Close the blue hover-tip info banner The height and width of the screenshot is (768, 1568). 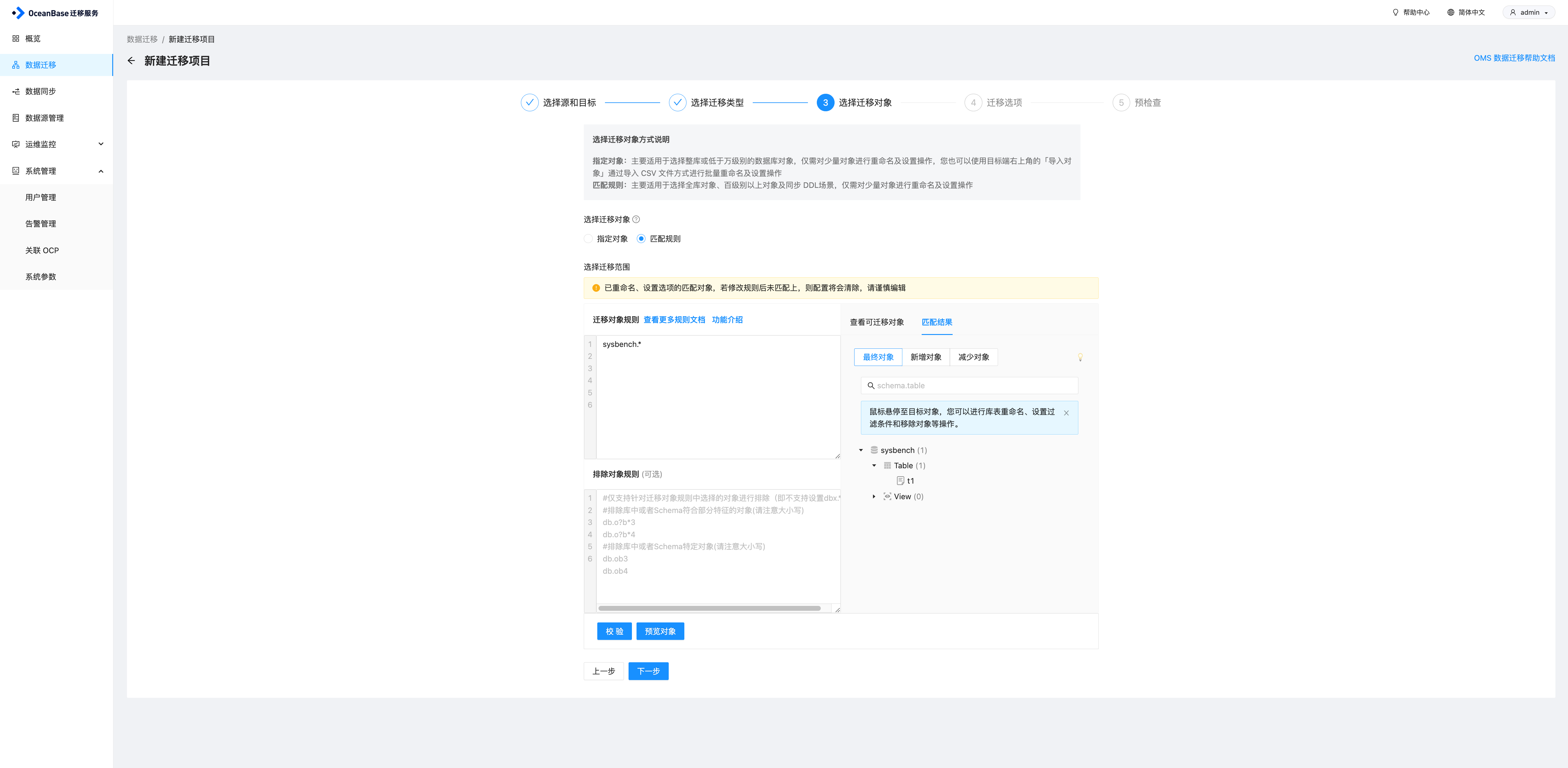[x=1066, y=413]
